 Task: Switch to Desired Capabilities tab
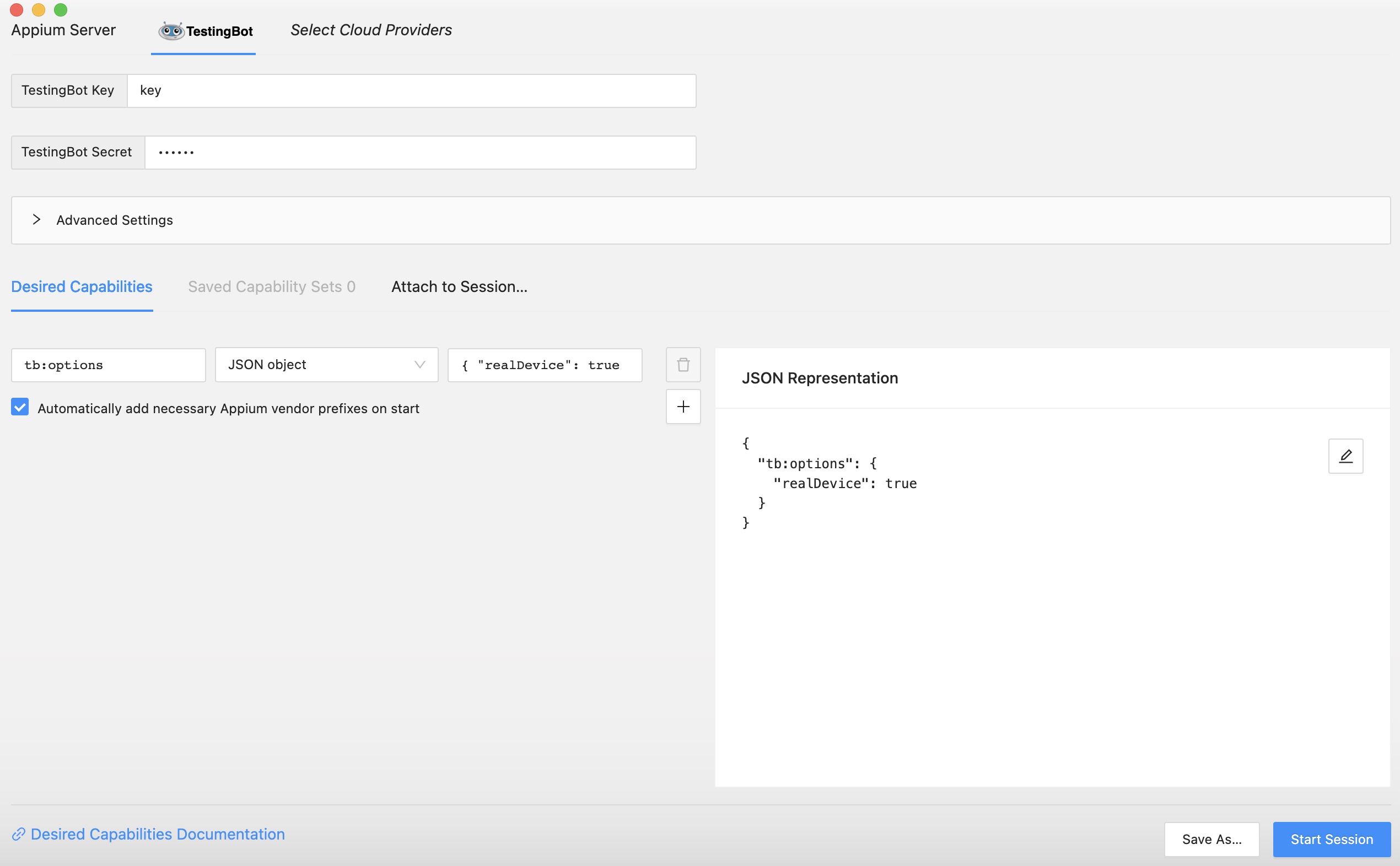coord(82,286)
